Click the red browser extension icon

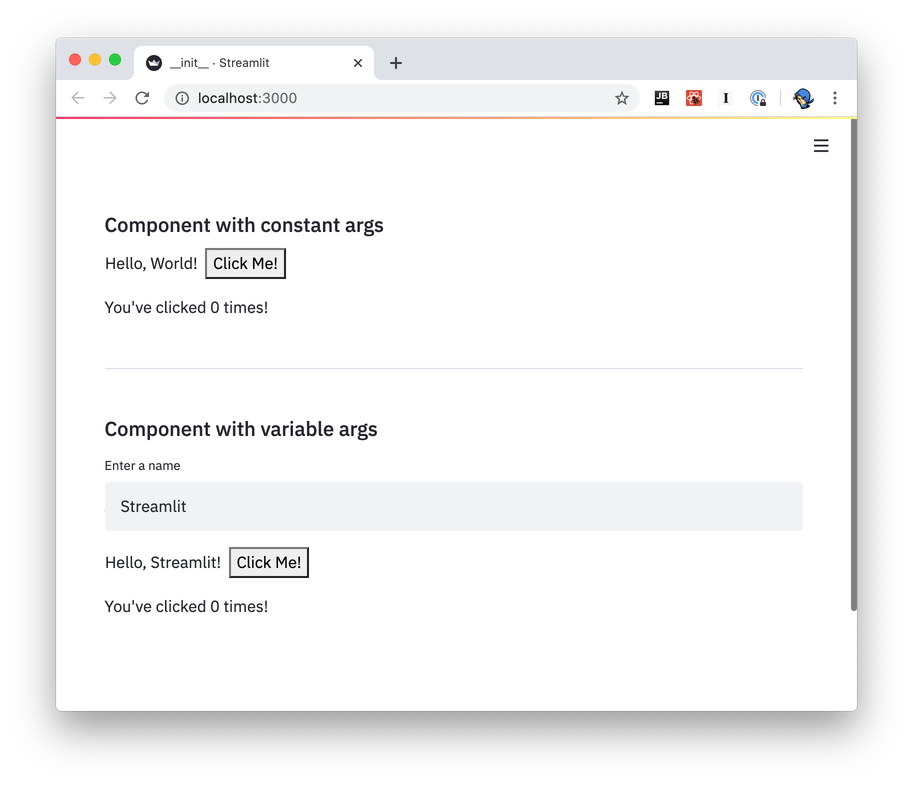[x=693, y=98]
